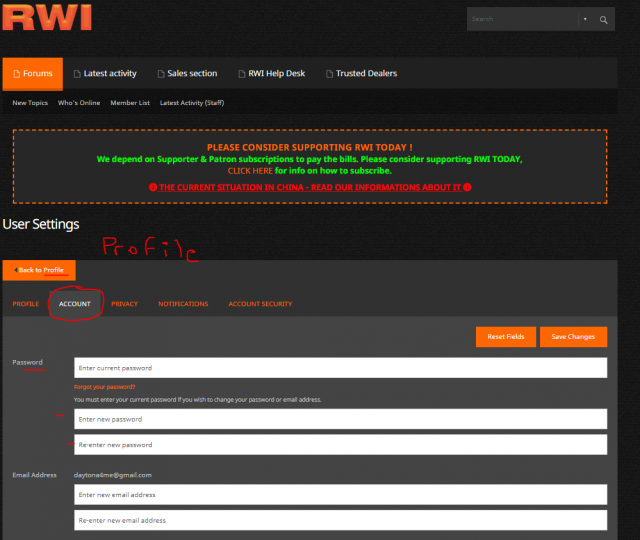Click the search magnifier icon
640x540 pixels.
(603, 19)
